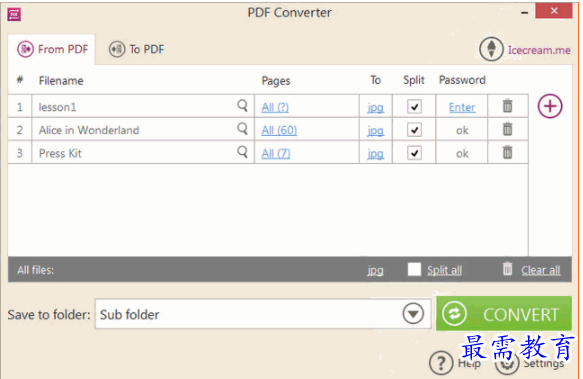Click password ok status for Alice in Wonderland
The width and height of the screenshot is (583, 379).
click(462, 131)
